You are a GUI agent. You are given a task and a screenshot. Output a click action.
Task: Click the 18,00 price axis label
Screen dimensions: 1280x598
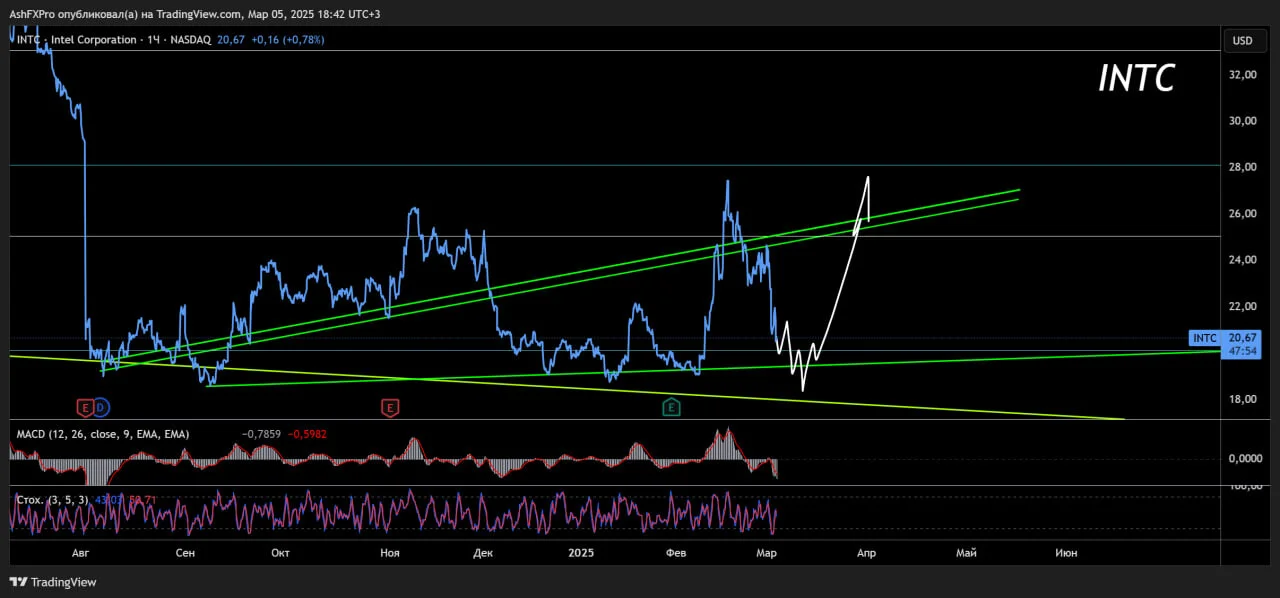pyautogui.click(x=1243, y=399)
